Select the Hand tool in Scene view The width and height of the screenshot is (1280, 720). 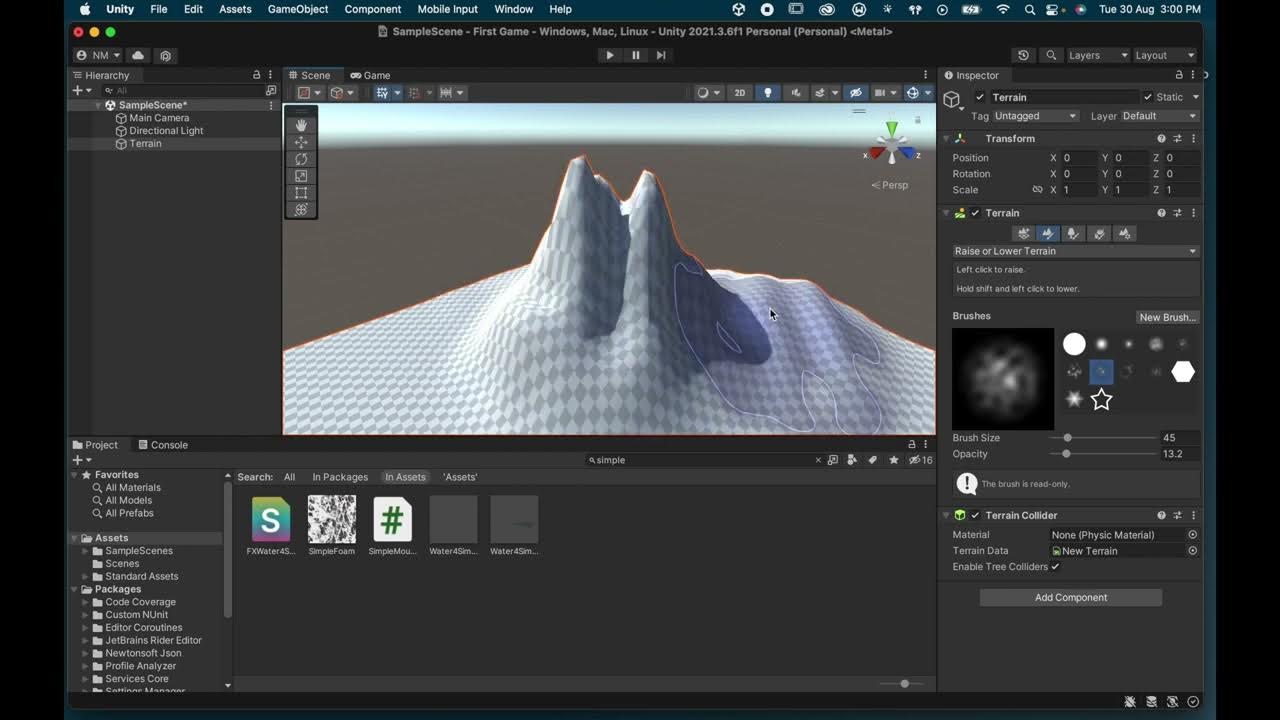coord(301,125)
